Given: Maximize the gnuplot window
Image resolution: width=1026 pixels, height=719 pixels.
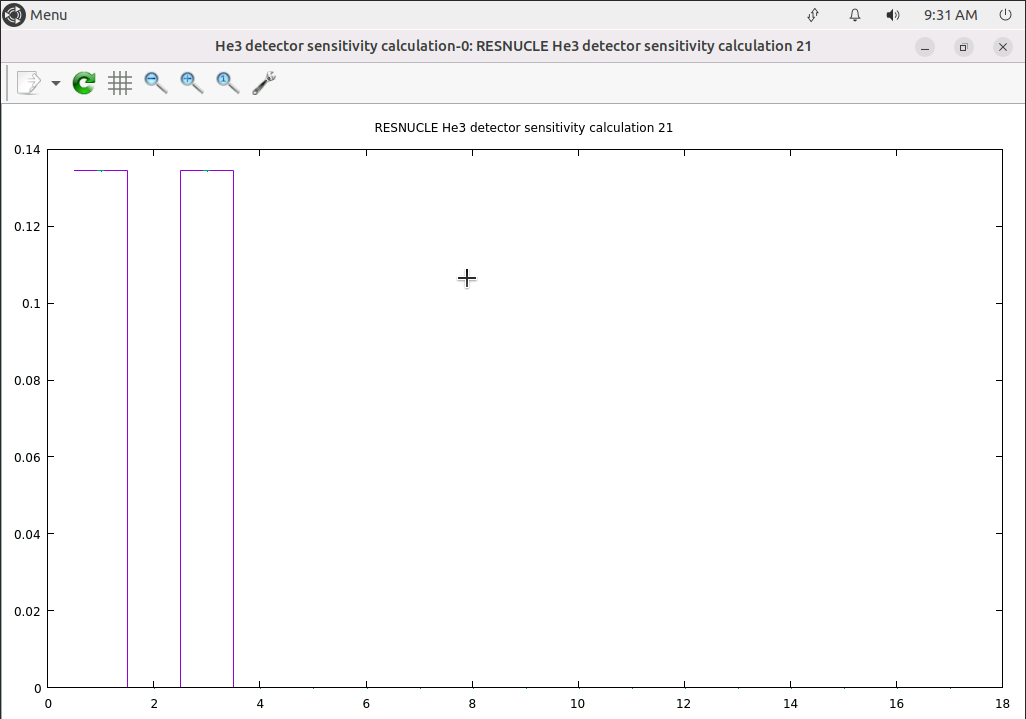Looking at the screenshot, I should pyautogui.click(x=963, y=47).
